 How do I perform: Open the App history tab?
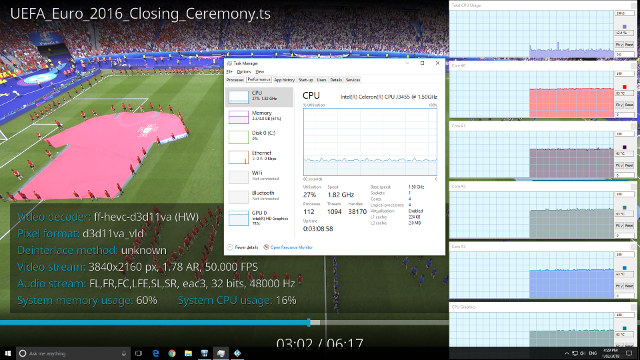[284, 80]
